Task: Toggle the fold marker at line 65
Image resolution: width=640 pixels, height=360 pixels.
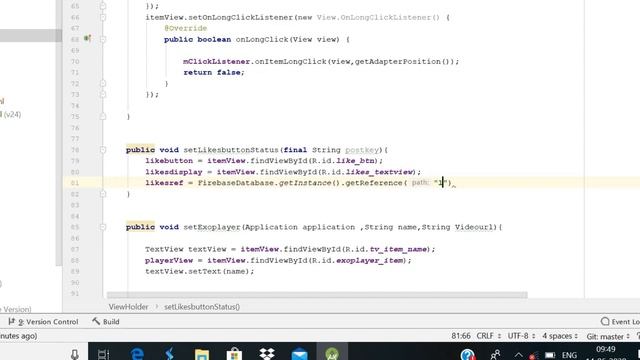Action: coord(103,6)
